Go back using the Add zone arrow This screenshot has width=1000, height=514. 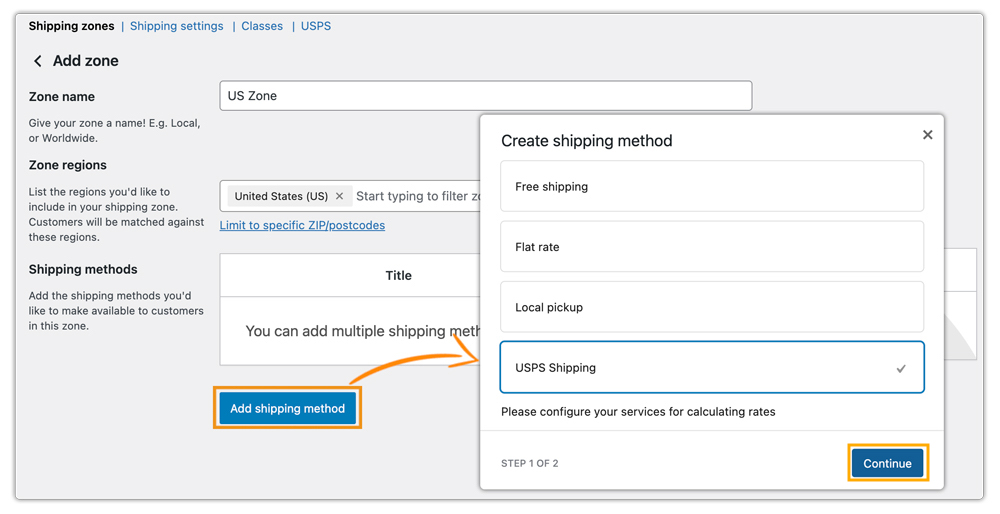(x=38, y=61)
